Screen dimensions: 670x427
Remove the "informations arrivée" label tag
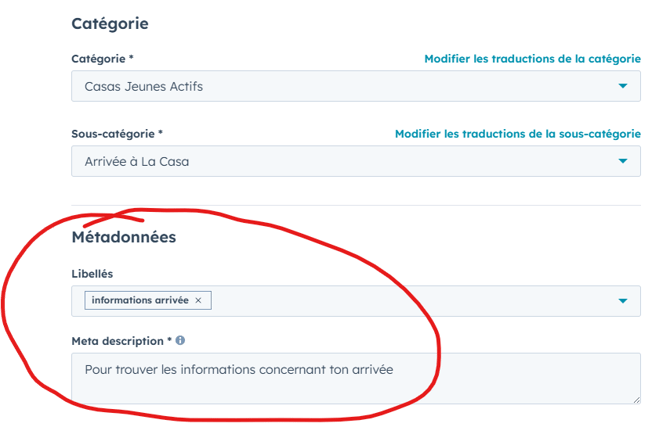[x=198, y=300]
